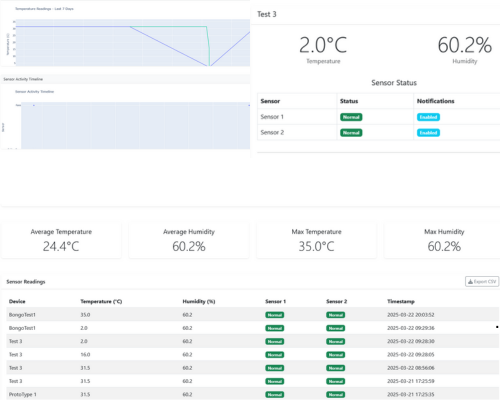Click the Sensor 1 row label in Sensor Status
The height and width of the screenshot is (400, 500).
(x=272, y=117)
